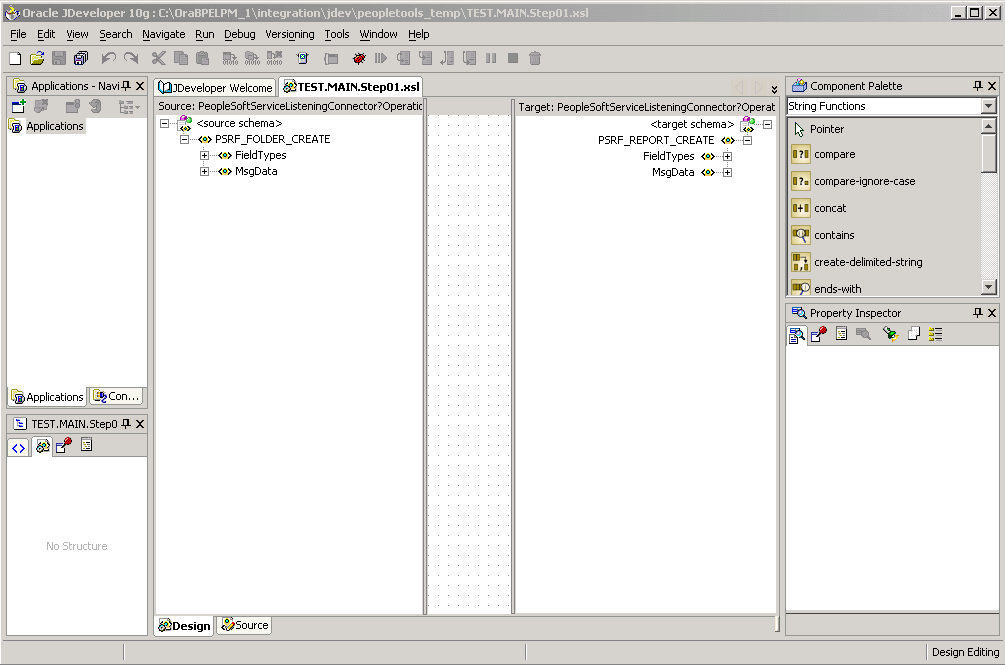Switch to Source view of the stylesheet
This screenshot has width=1005, height=665.
pyautogui.click(x=244, y=625)
